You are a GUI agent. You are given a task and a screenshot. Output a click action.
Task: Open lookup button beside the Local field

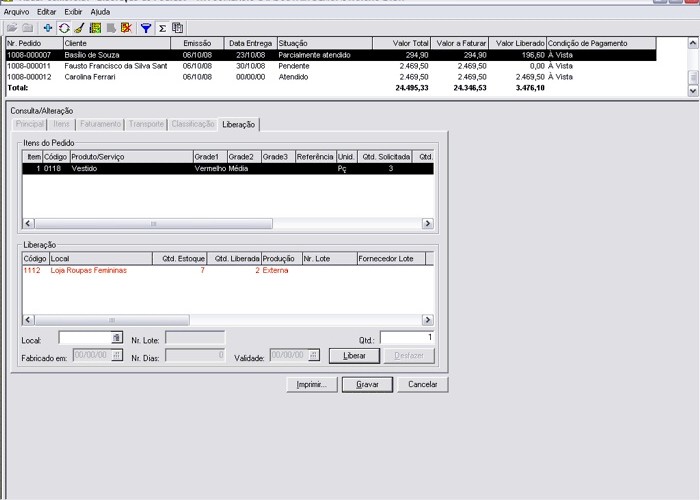(x=116, y=338)
